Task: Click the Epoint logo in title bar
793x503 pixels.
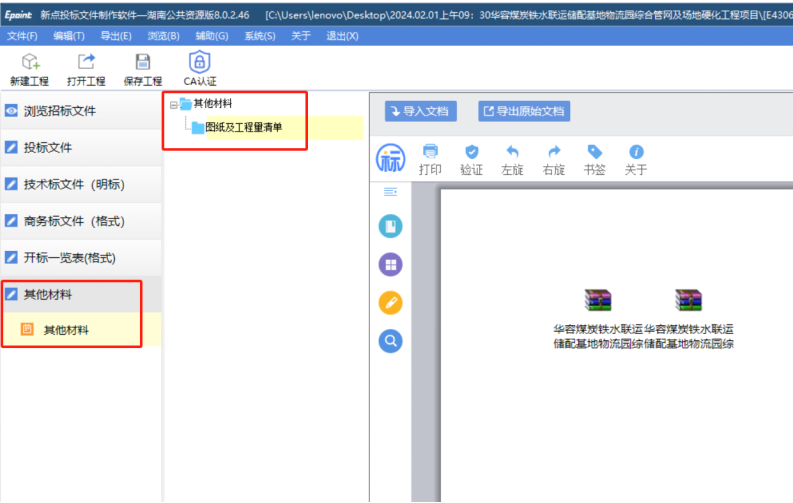Action: (x=18, y=15)
